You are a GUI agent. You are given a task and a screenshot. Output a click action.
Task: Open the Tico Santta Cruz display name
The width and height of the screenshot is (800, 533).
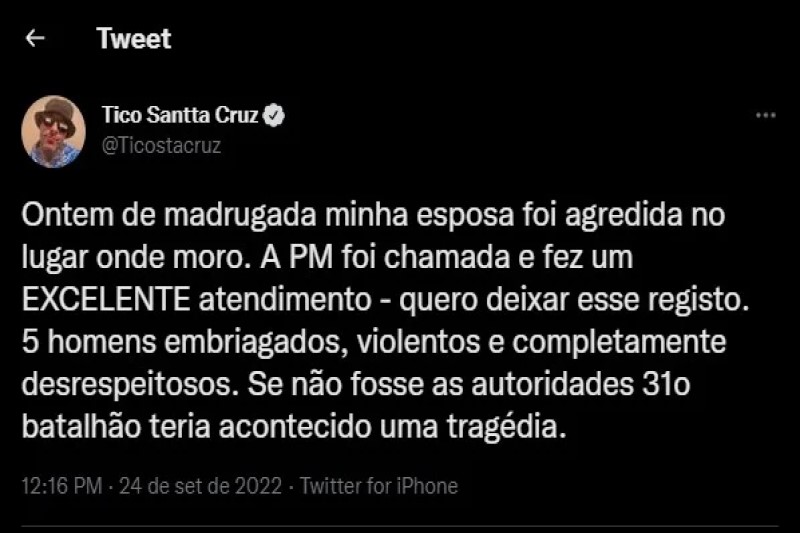pyautogui.click(x=180, y=116)
